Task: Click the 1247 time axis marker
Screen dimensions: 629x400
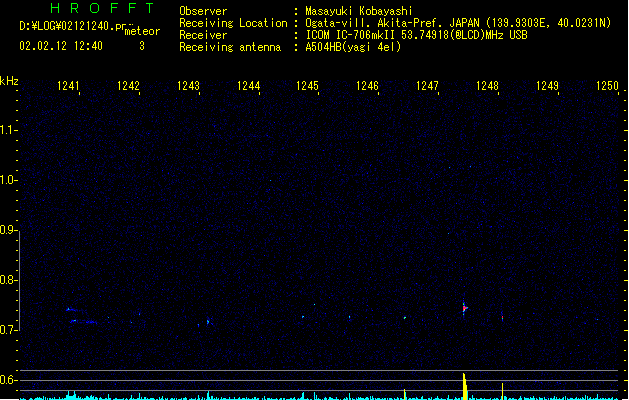Action: click(427, 86)
